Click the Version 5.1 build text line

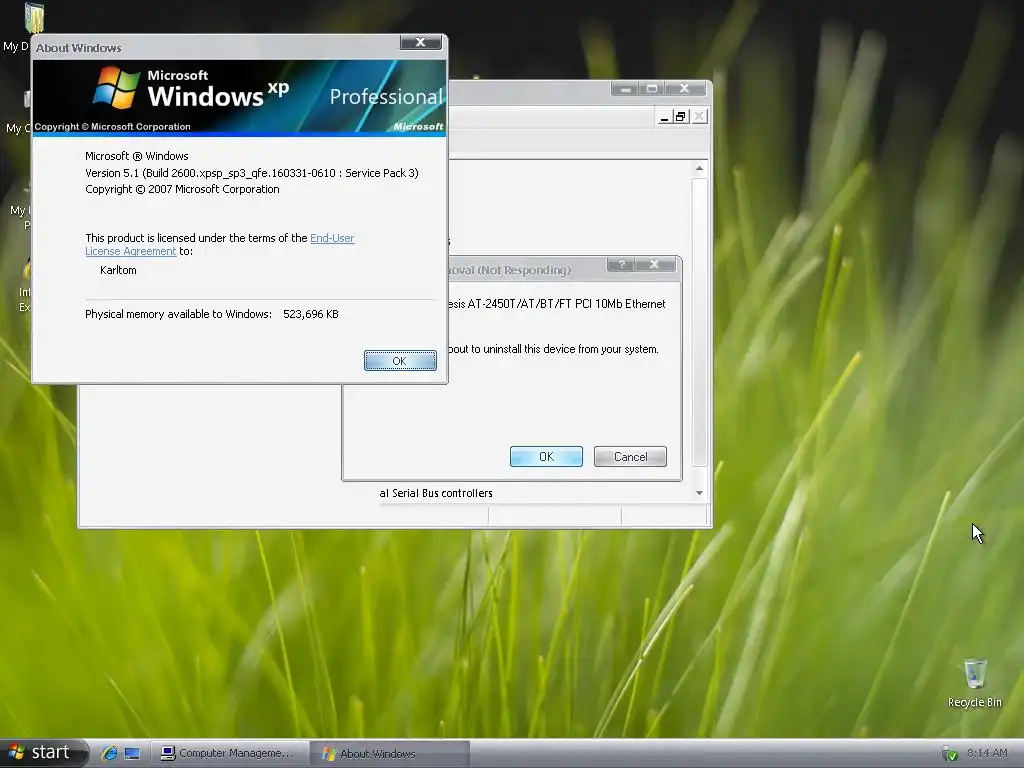[x=251, y=173]
